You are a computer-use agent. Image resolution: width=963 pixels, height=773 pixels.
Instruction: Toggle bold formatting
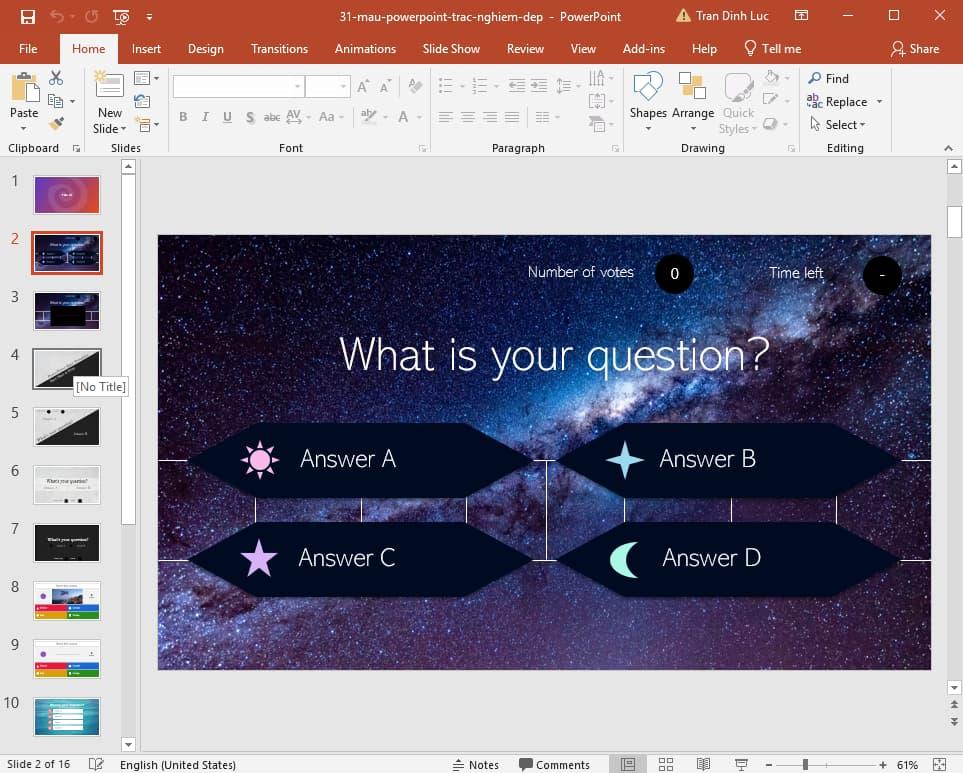(183, 117)
